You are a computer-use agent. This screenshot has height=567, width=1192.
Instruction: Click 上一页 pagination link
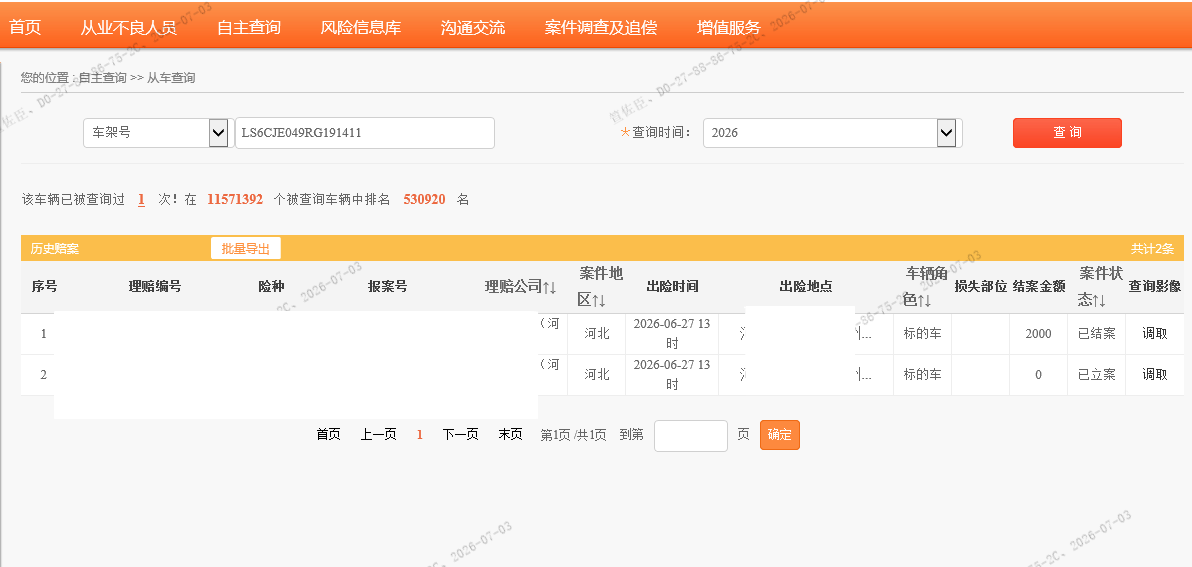(379, 435)
